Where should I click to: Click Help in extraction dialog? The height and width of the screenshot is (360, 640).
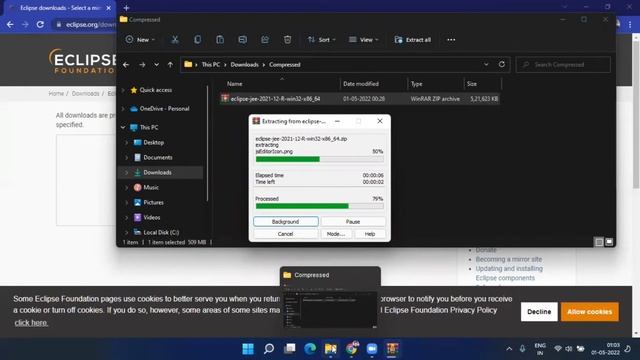(370, 234)
